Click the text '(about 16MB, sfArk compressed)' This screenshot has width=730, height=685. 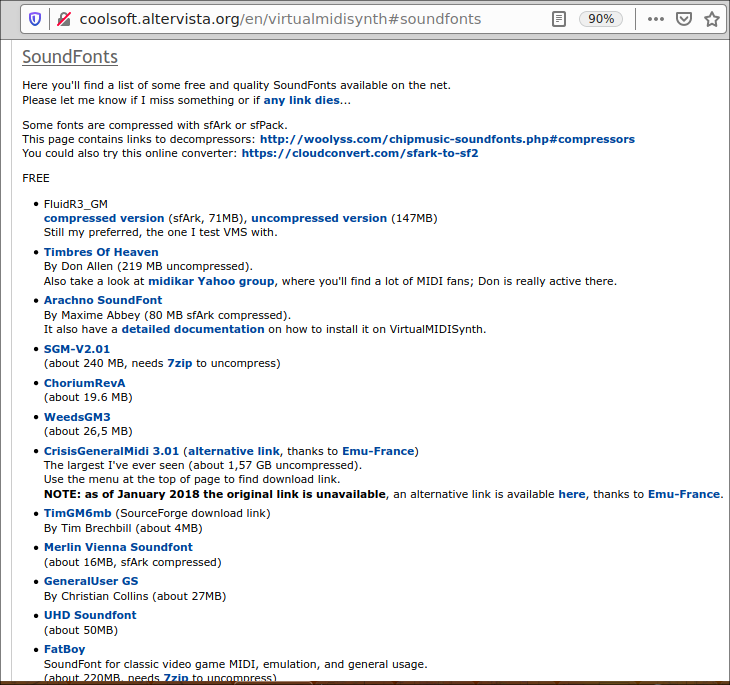(x=133, y=562)
